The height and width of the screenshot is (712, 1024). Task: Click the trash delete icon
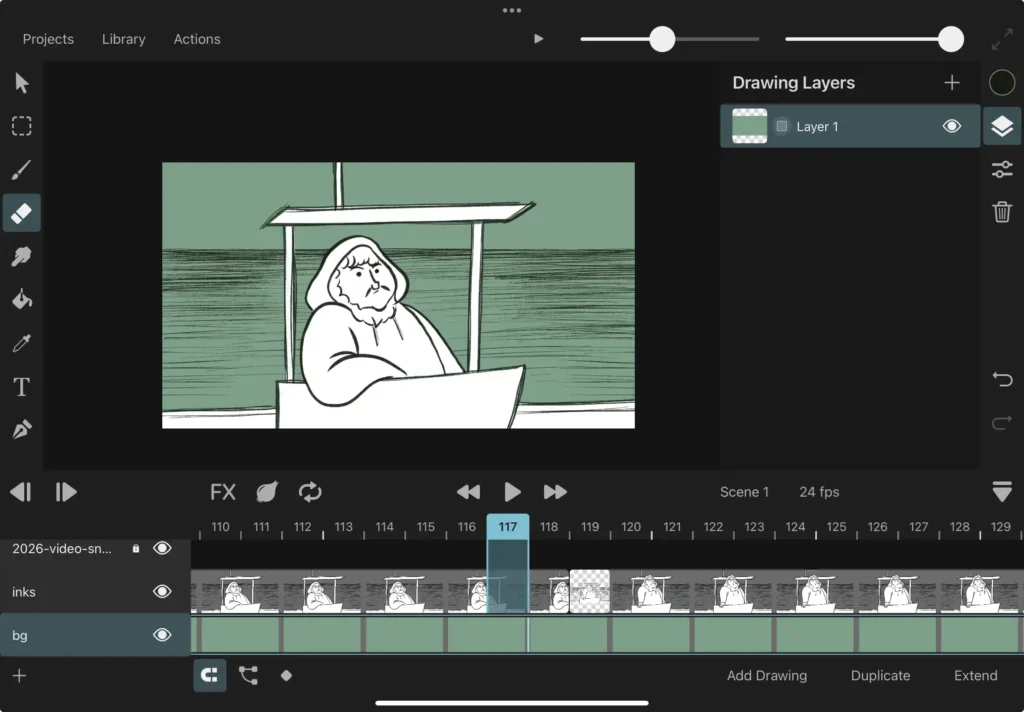coord(1002,212)
